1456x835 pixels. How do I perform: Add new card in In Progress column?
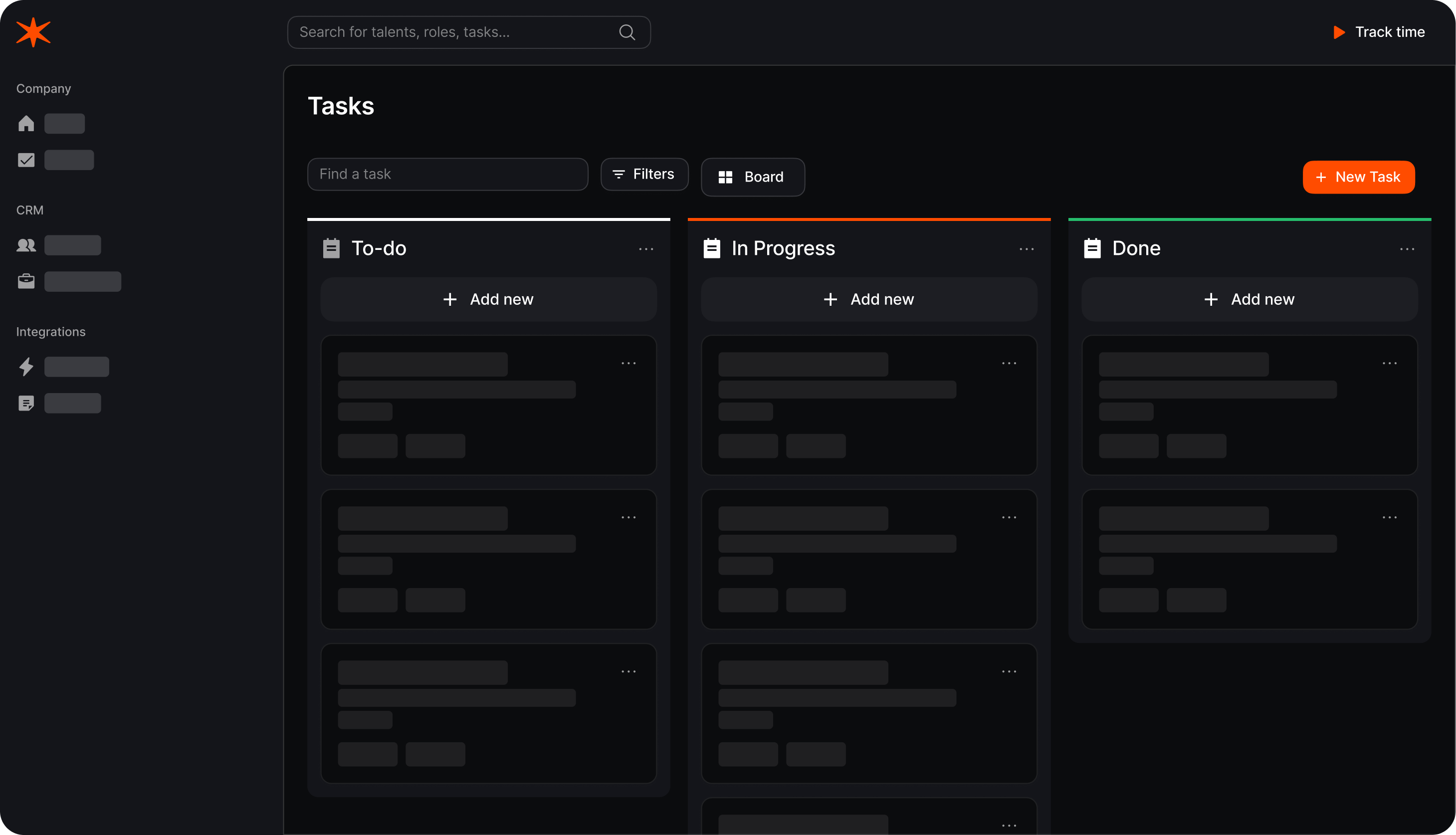coord(869,299)
